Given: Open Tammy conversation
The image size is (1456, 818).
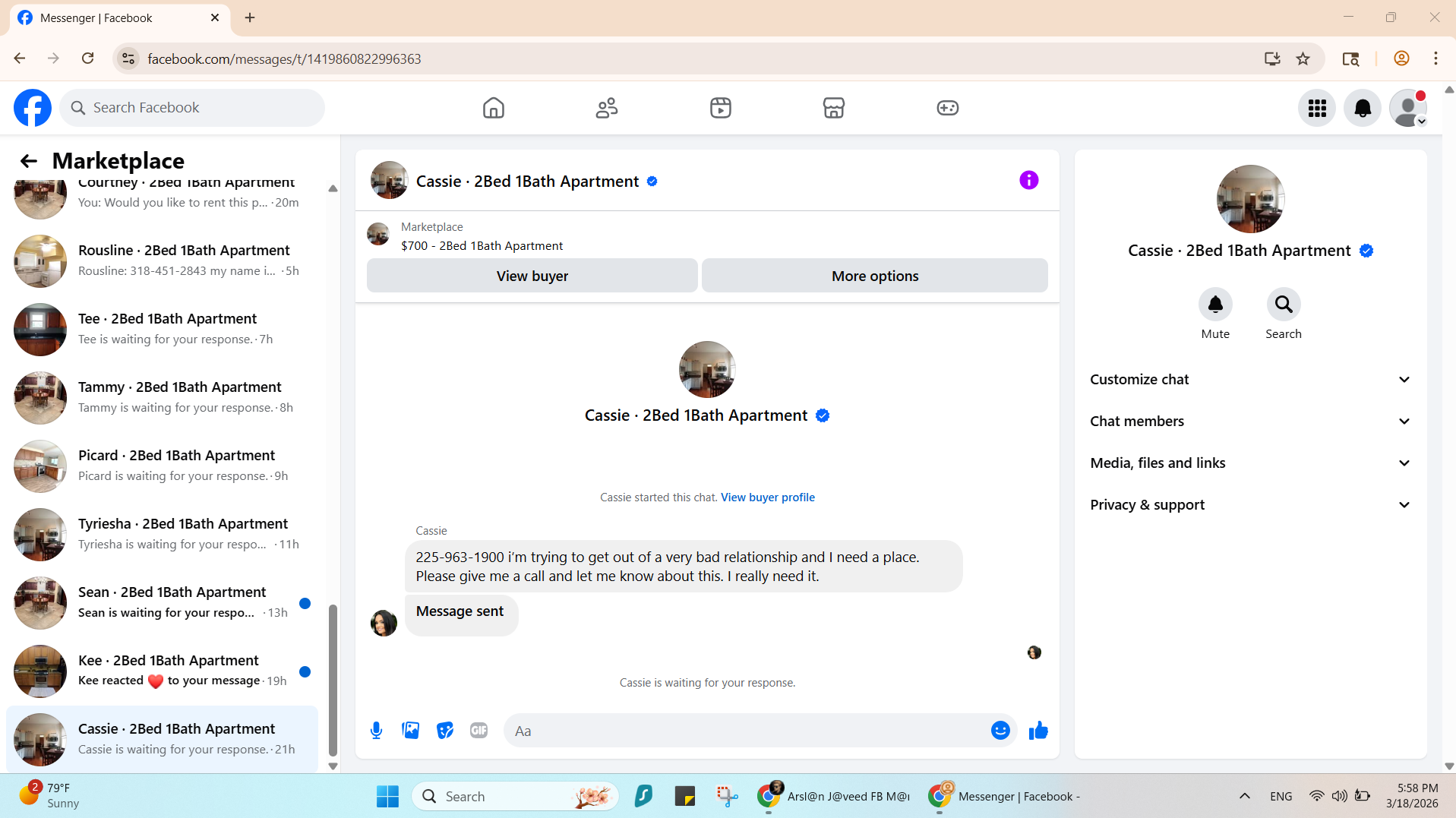Looking at the screenshot, I should [163, 397].
